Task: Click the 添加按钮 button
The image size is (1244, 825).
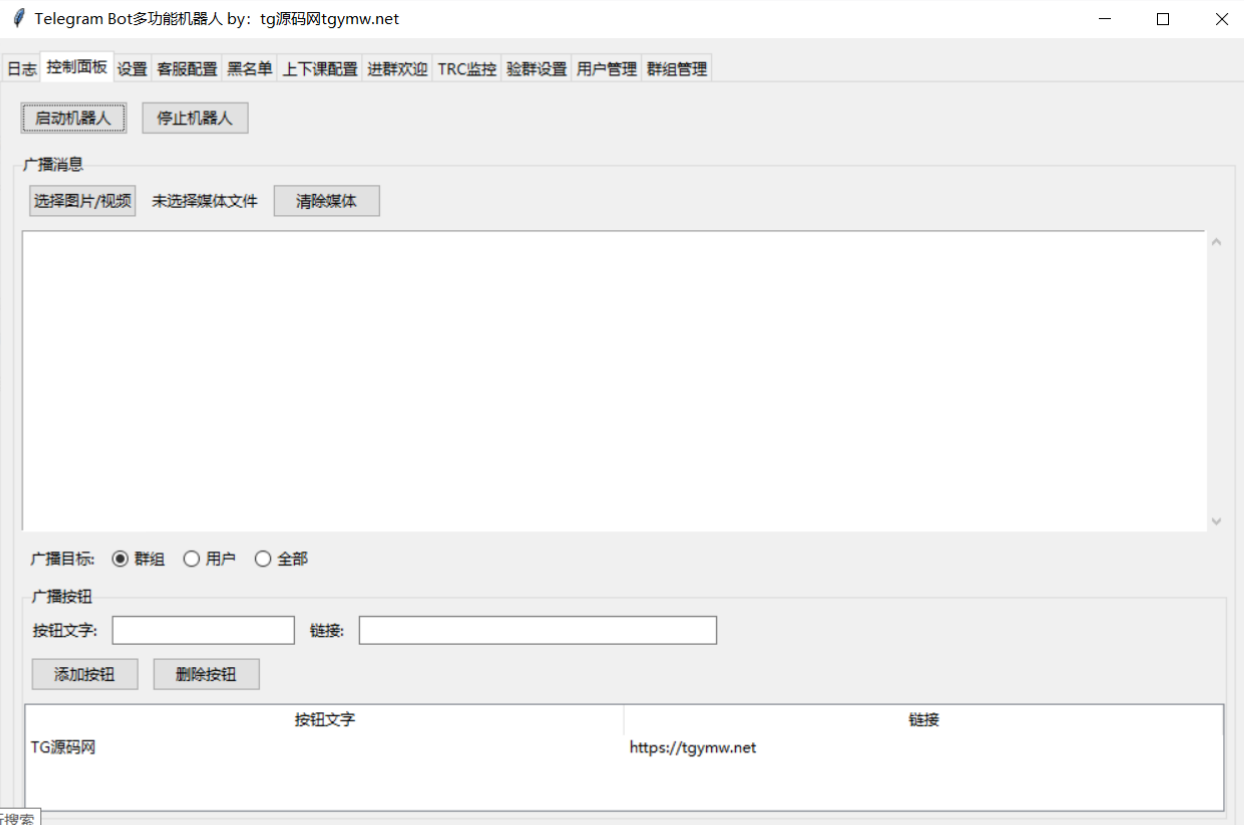Action: [84, 674]
